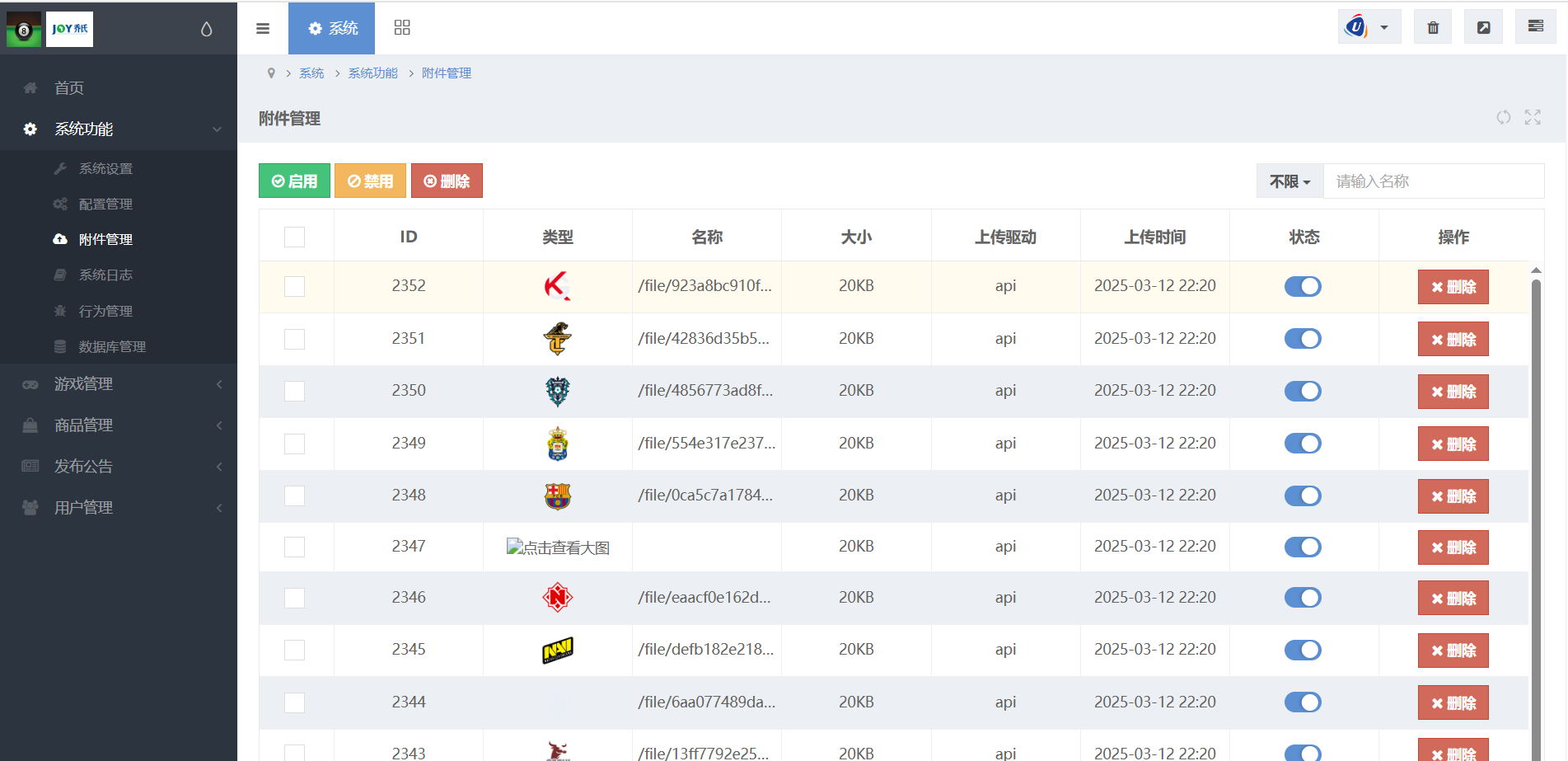The height and width of the screenshot is (761, 1568).
Task: Click the location pin breadcrumb icon
Action: click(271, 73)
